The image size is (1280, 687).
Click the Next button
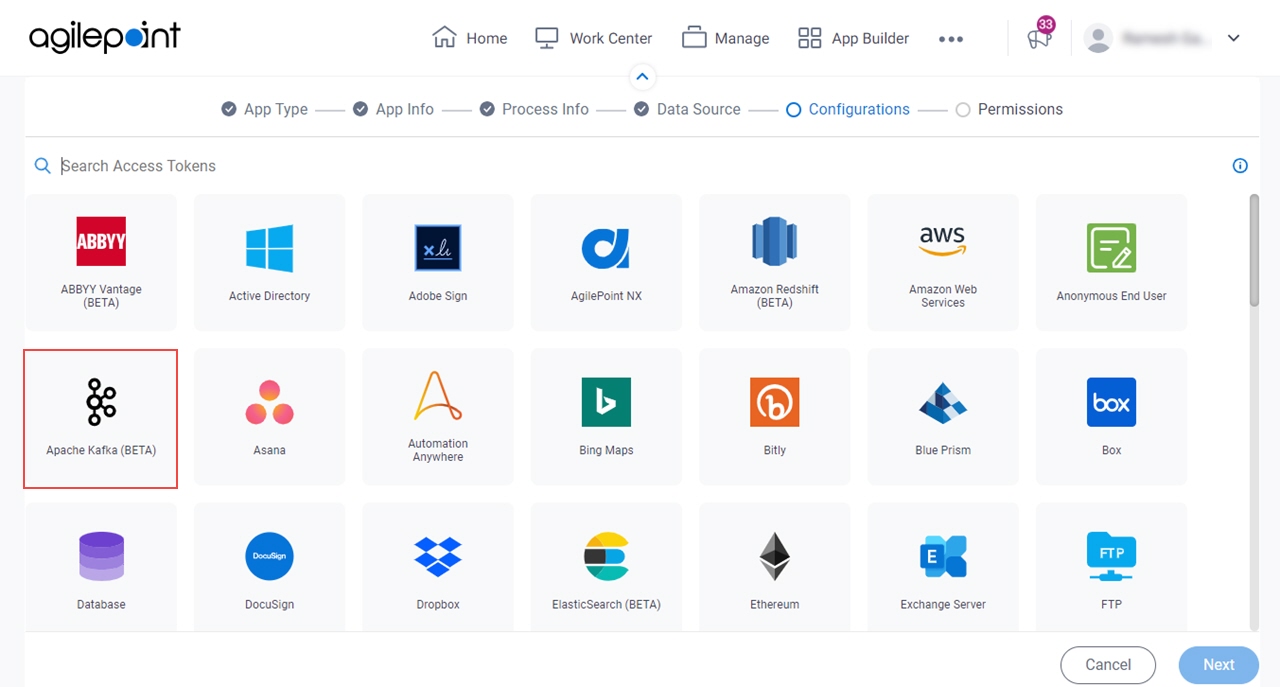click(x=1219, y=664)
